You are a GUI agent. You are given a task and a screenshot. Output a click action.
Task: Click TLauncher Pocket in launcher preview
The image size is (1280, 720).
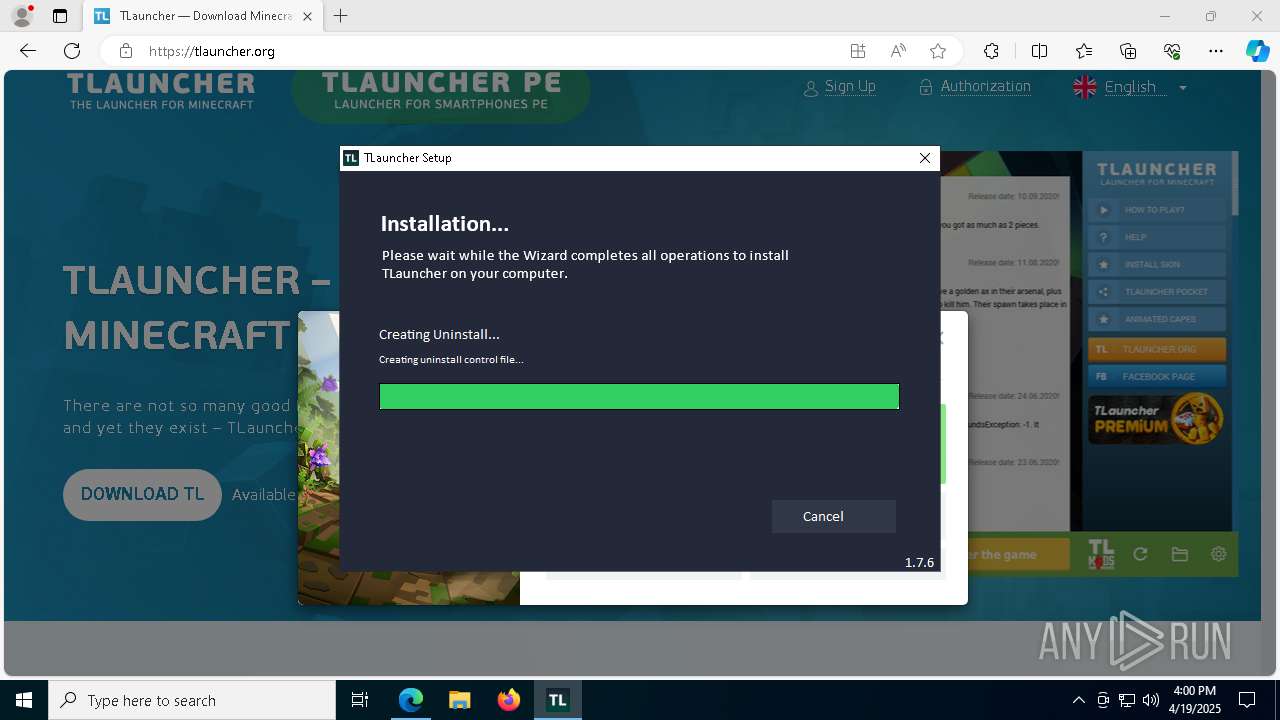pos(1157,292)
